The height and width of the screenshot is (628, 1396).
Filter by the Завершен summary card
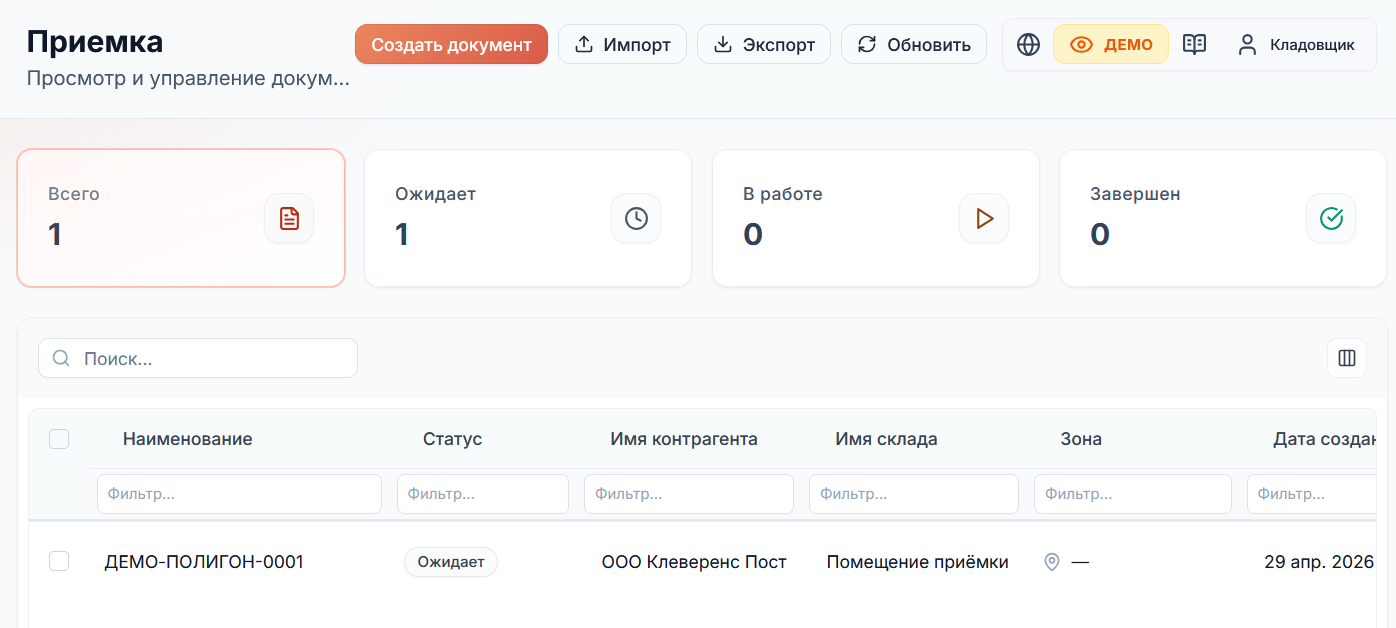(x=1223, y=218)
